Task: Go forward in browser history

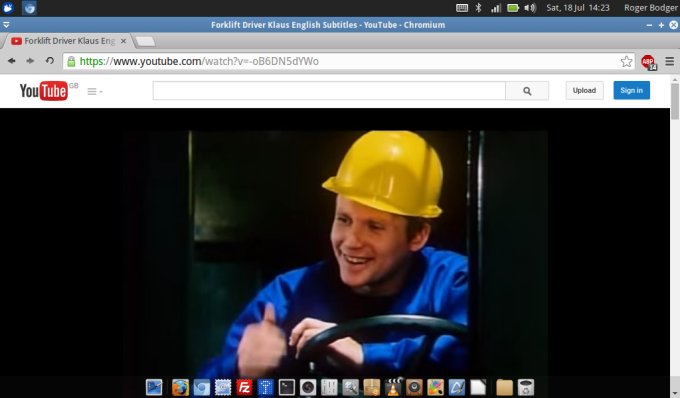Action: (x=30, y=61)
